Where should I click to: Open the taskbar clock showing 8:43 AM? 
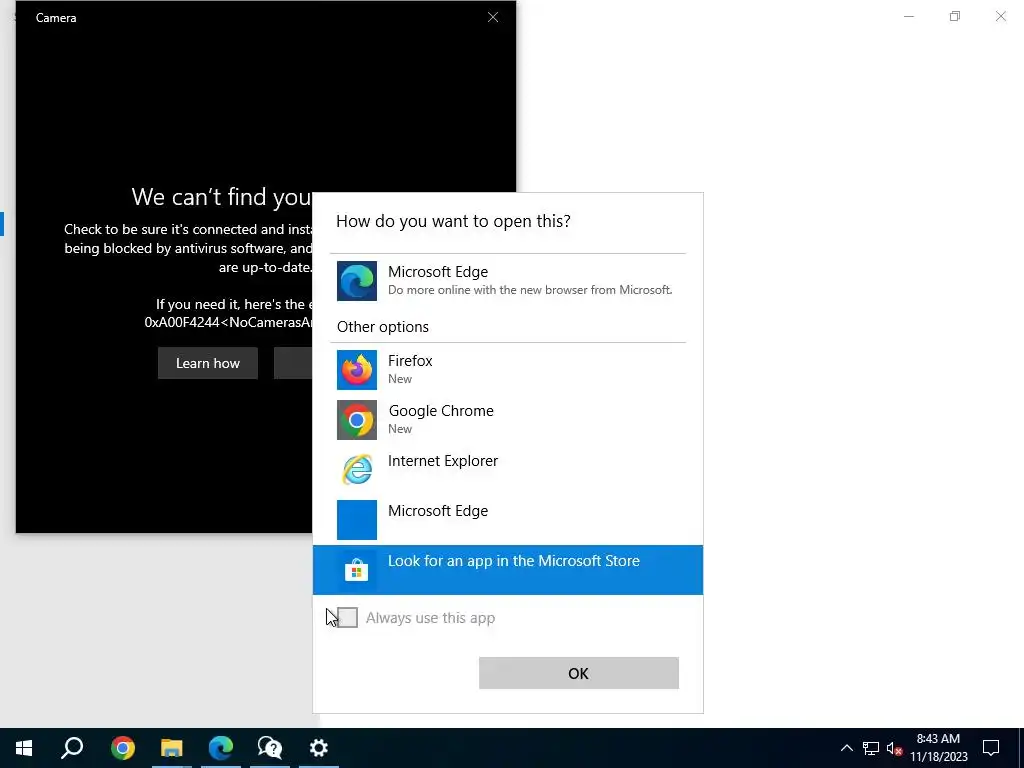point(938,748)
